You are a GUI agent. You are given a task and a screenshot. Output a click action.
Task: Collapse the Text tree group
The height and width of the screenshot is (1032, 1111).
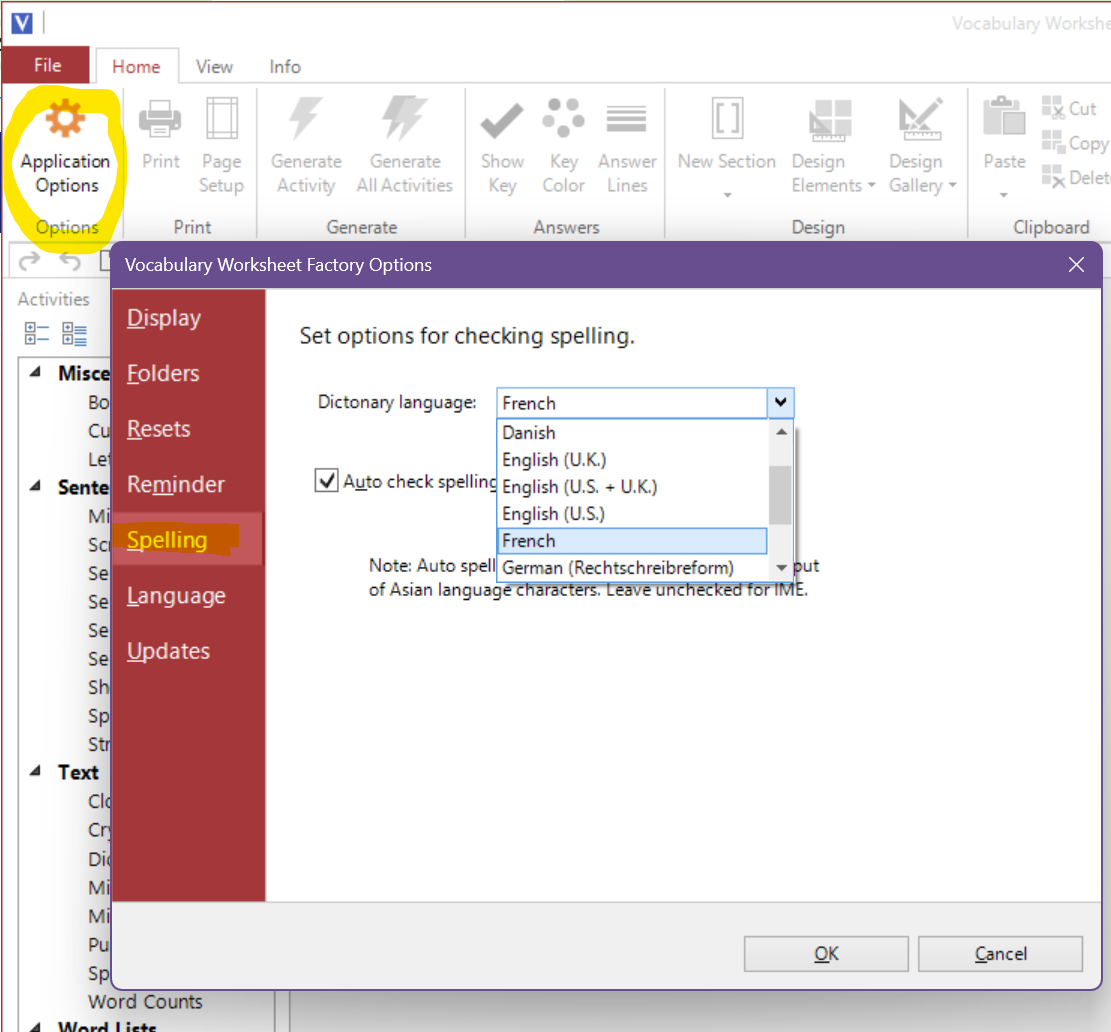tap(35, 771)
